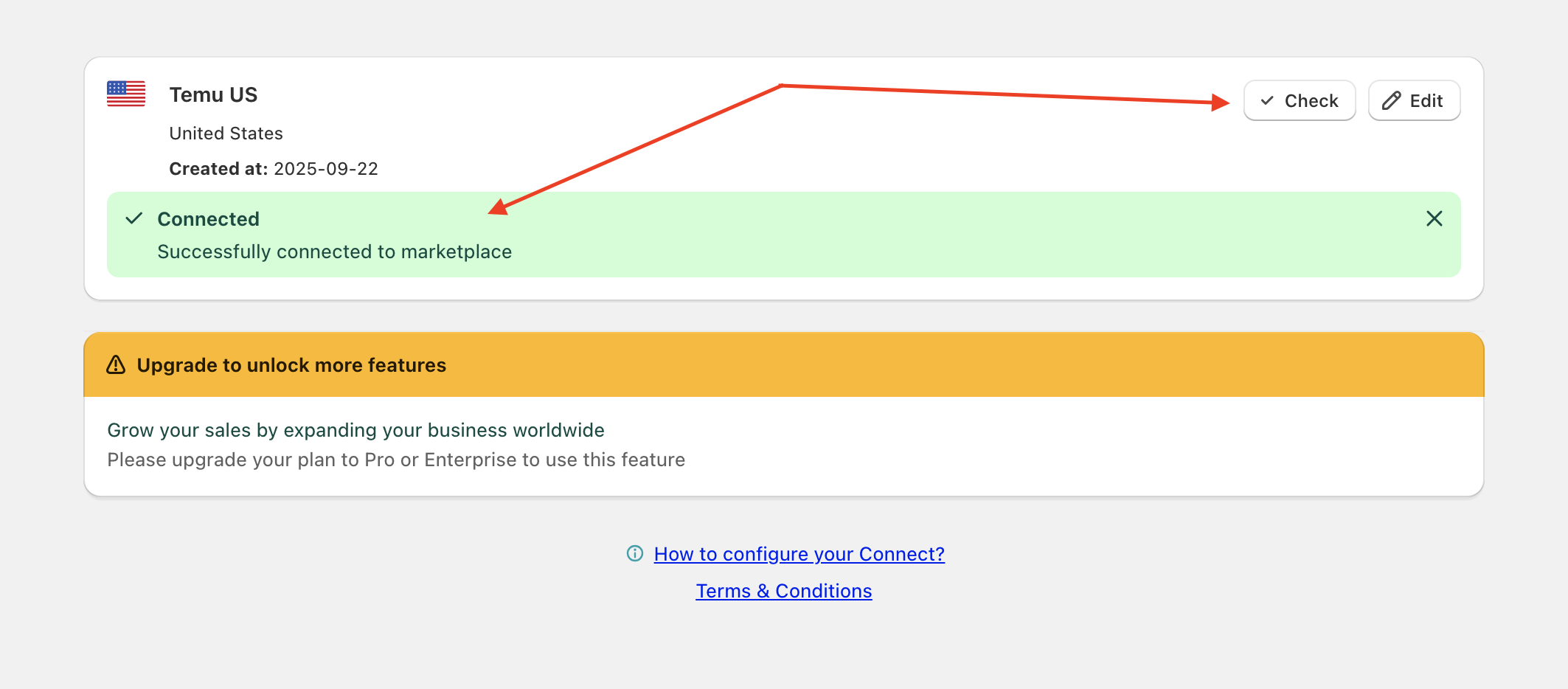Expand the Upgrade to unlock more features banner
Screen dimensions: 1568x689
pyautogui.click(x=291, y=364)
